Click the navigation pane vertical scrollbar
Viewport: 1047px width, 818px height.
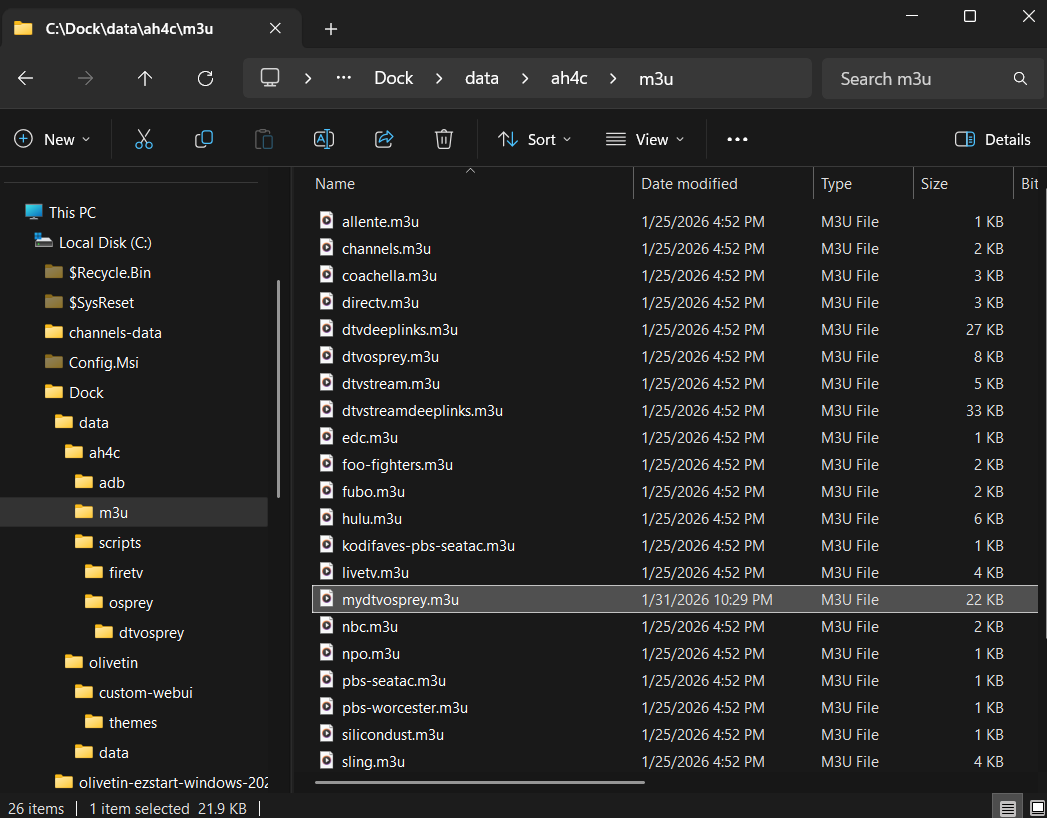278,390
